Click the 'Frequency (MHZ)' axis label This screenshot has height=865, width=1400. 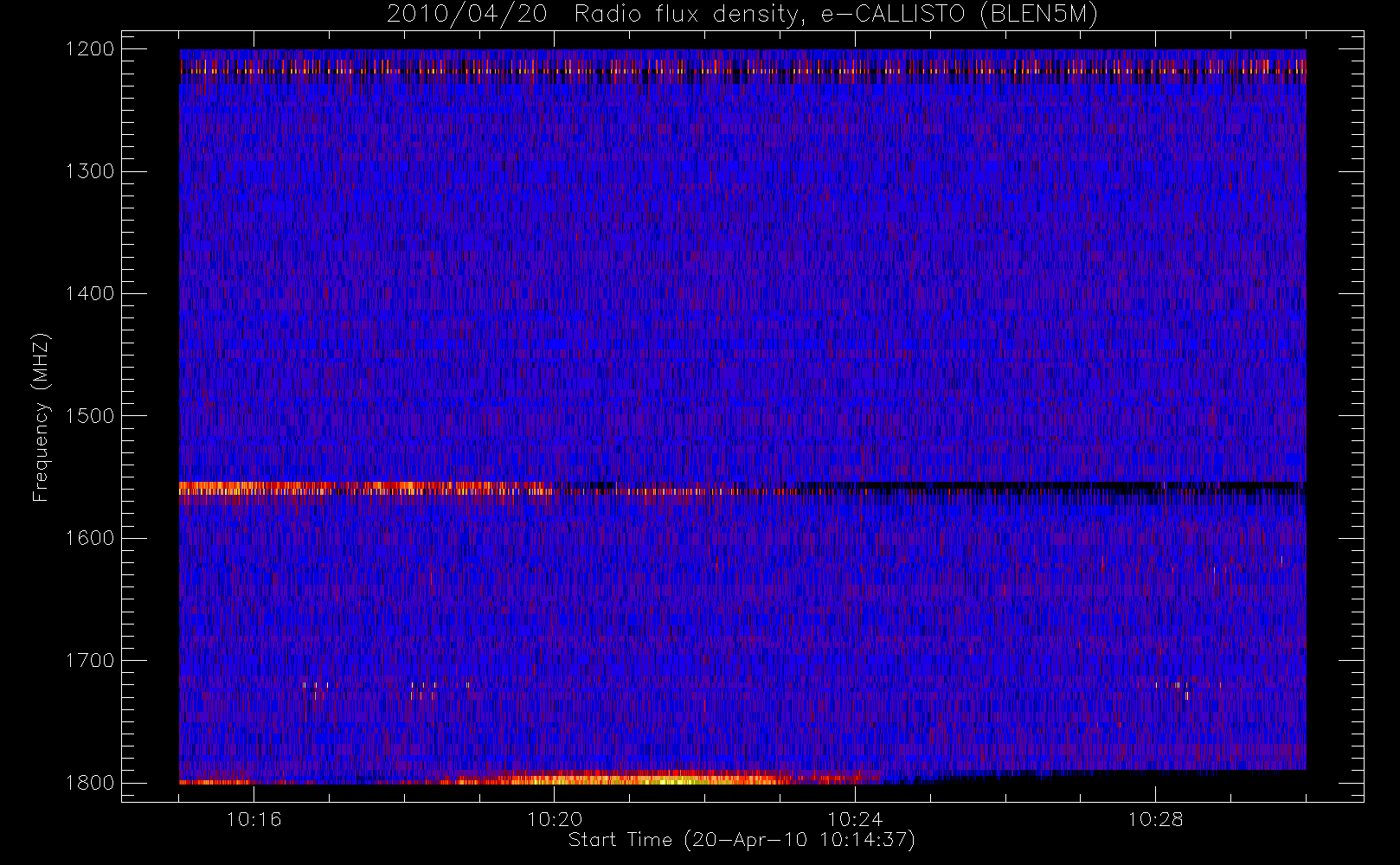pos(41,417)
